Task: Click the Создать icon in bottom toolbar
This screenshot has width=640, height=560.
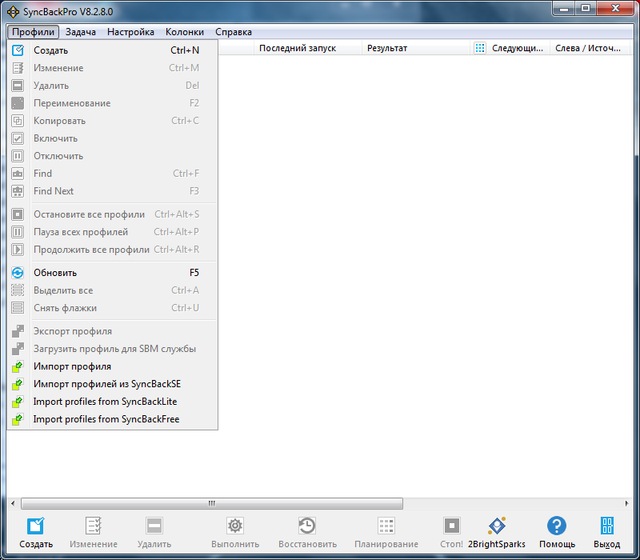Action: click(36, 526)
